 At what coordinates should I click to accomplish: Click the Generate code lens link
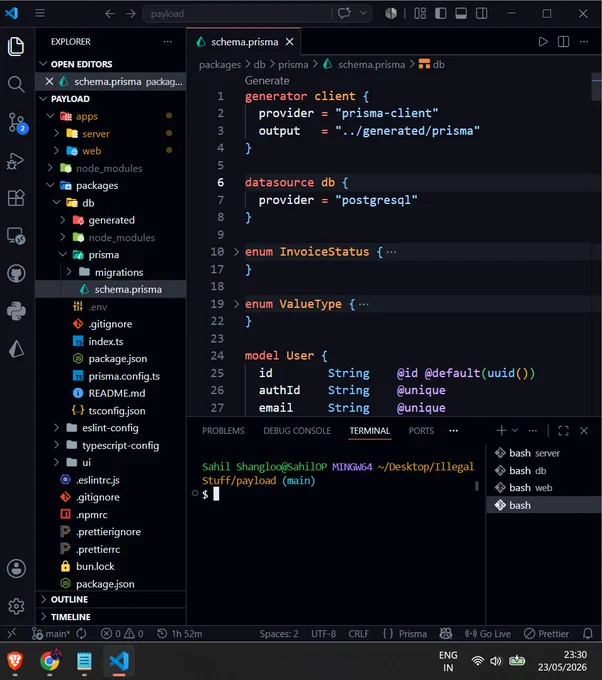[267, 81]
